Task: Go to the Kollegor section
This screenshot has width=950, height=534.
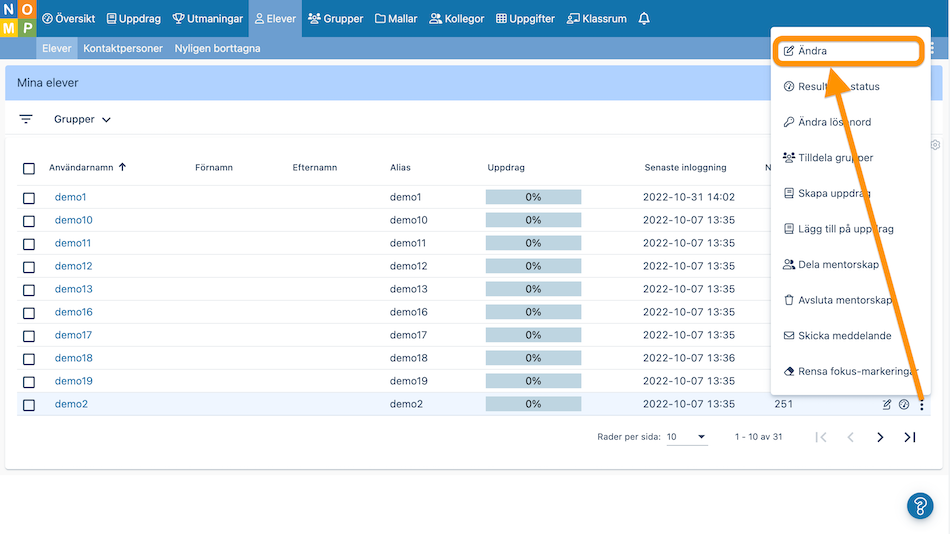Action: coord(457,19)
